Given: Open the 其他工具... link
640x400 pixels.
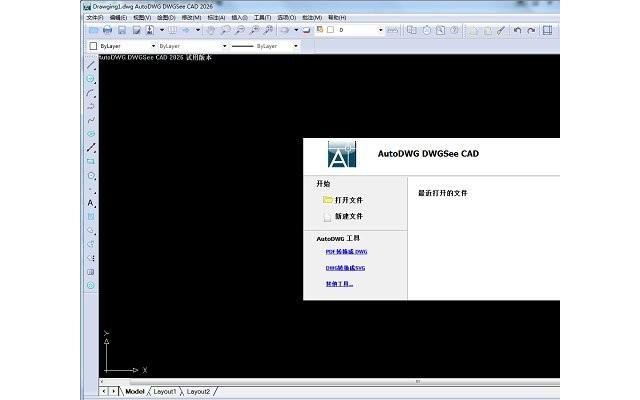Looking at the screenshot, I should (339, 284).
